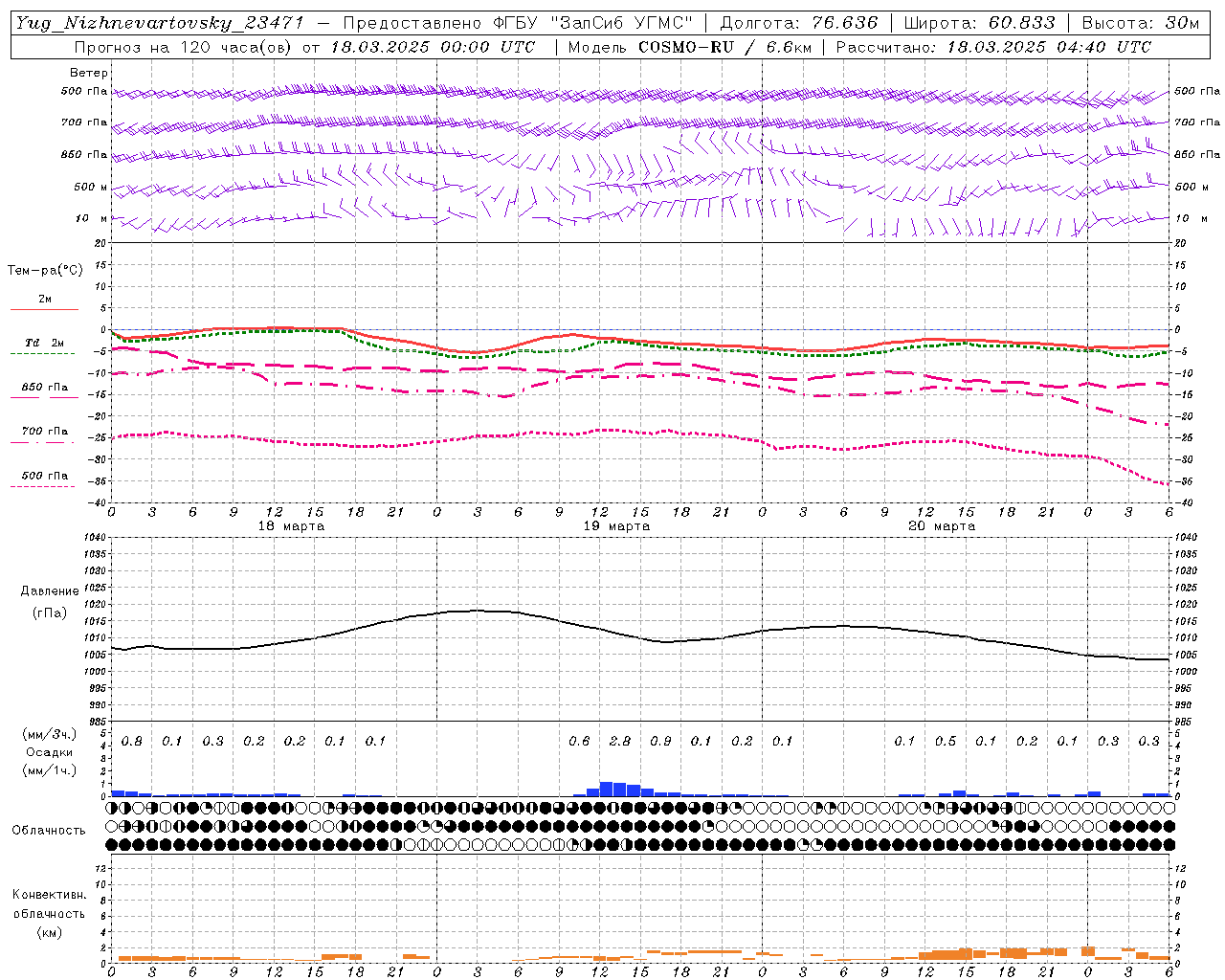Click the (гПа) pressure unit label
The image size is (1225, 980).
(x=50, y=613)
